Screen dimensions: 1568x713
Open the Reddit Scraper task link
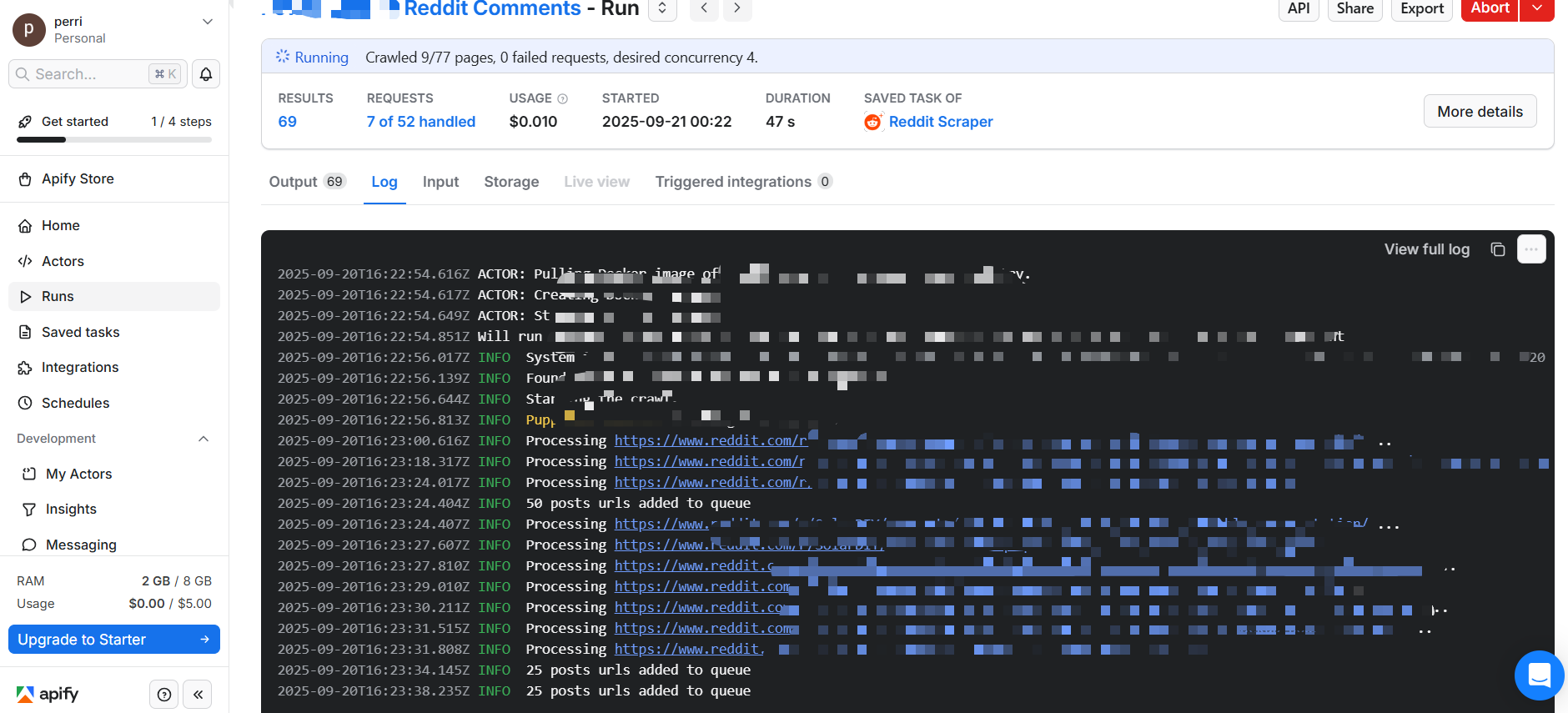tap(940, 122)
